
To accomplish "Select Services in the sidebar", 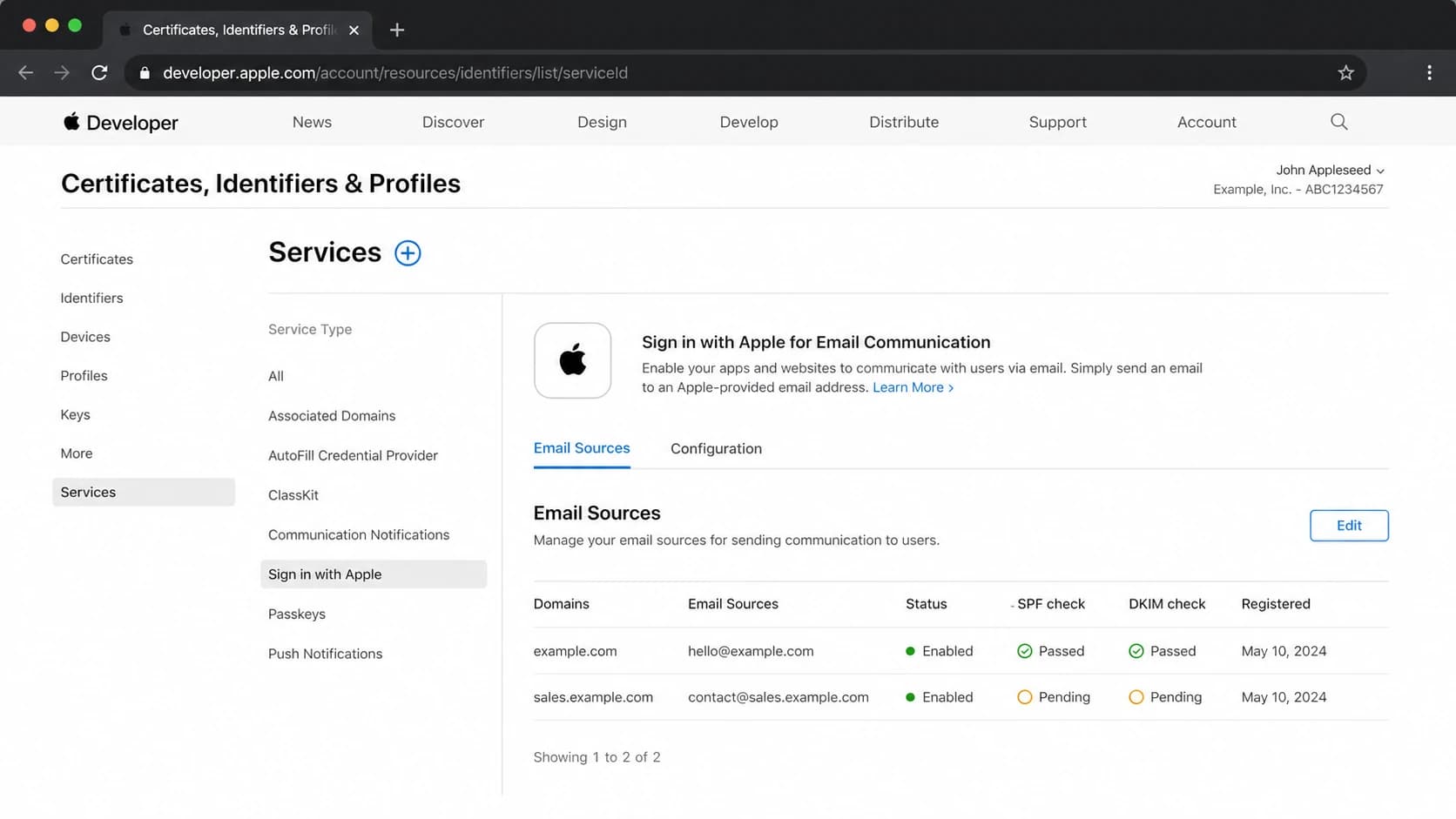I will 144,493.
